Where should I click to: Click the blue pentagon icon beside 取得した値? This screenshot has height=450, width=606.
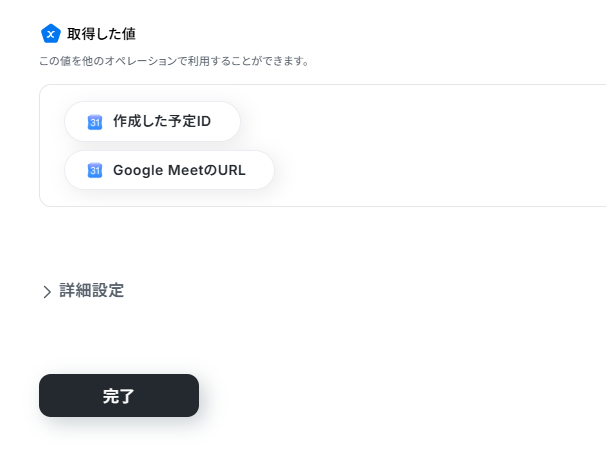pyautogui.click(x=51, y=34)
